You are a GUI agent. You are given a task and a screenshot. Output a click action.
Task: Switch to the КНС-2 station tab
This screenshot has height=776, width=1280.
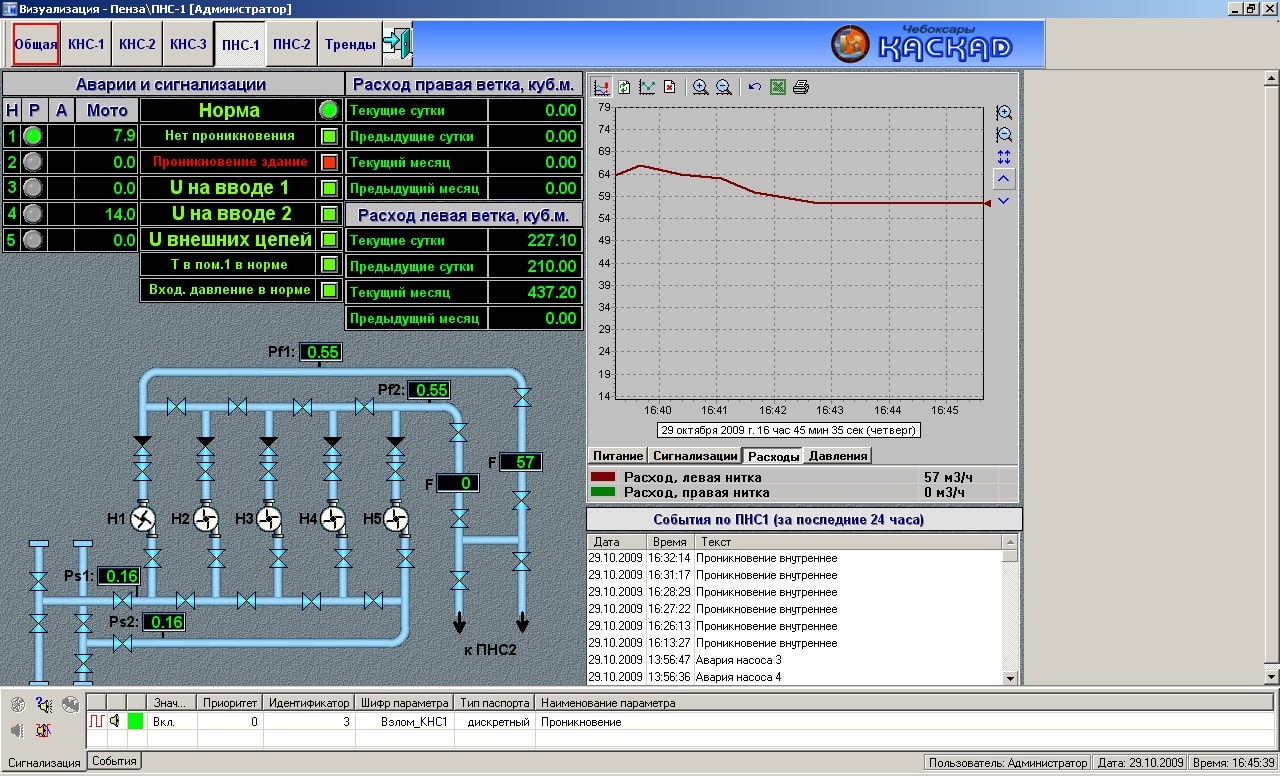click(137, 44)
